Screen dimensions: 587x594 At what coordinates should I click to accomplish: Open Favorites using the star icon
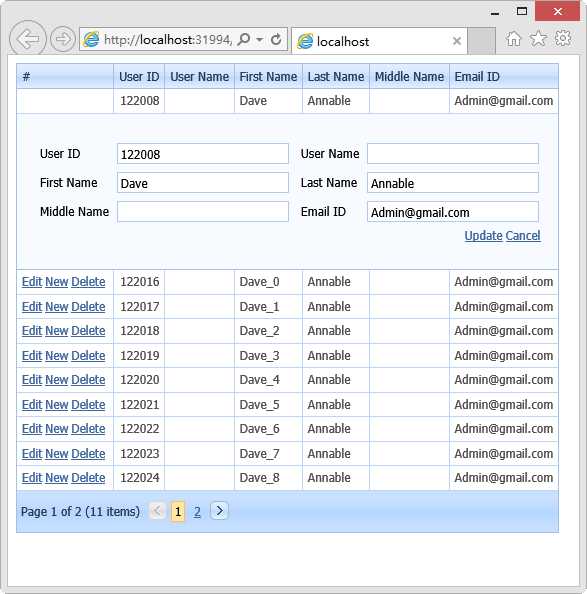pos(538,38)
